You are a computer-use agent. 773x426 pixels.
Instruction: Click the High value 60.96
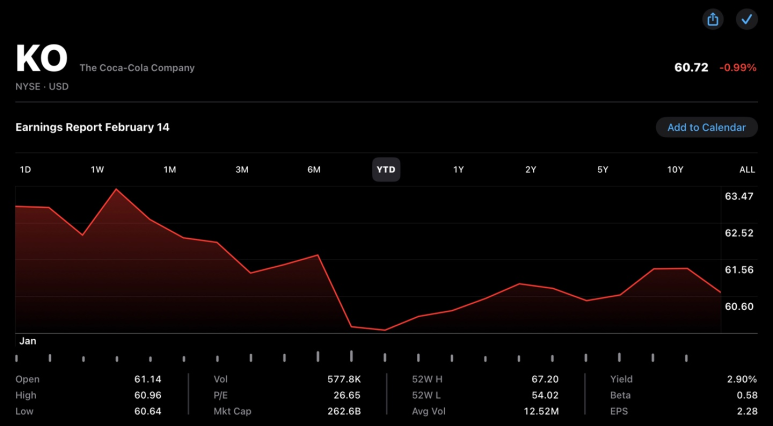147,395
